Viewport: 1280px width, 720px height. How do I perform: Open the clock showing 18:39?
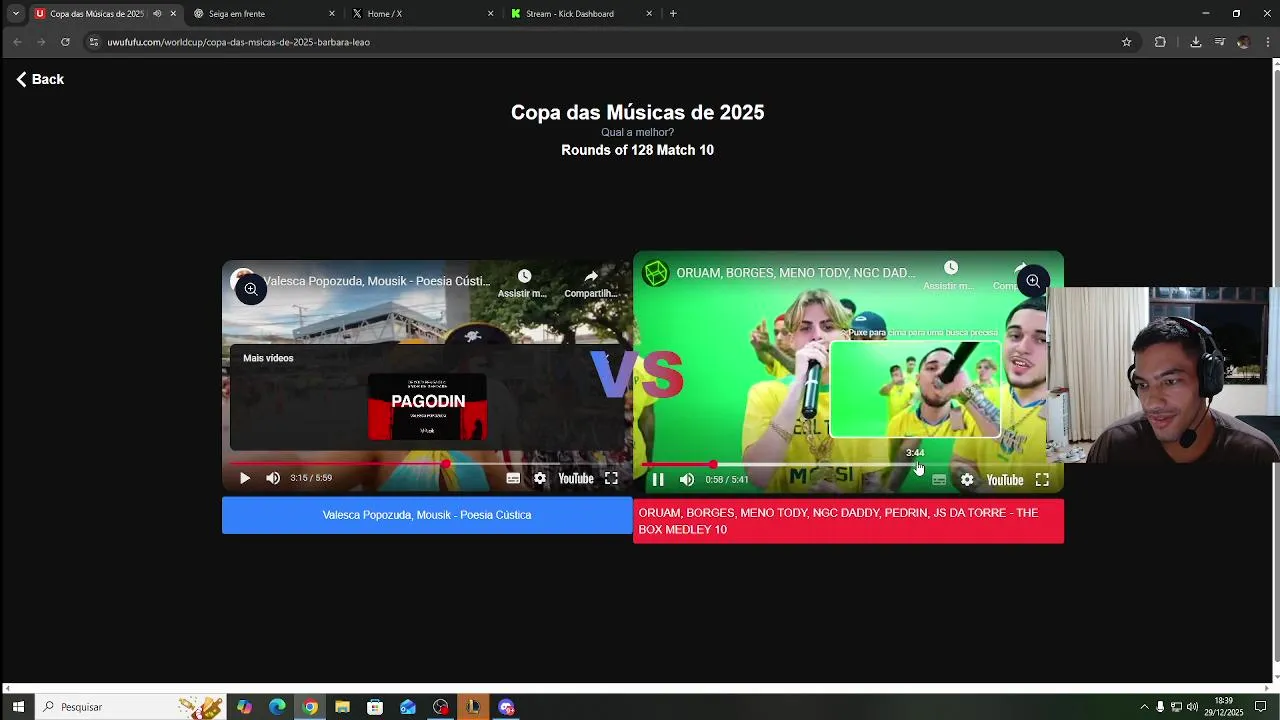[1222, 707]
